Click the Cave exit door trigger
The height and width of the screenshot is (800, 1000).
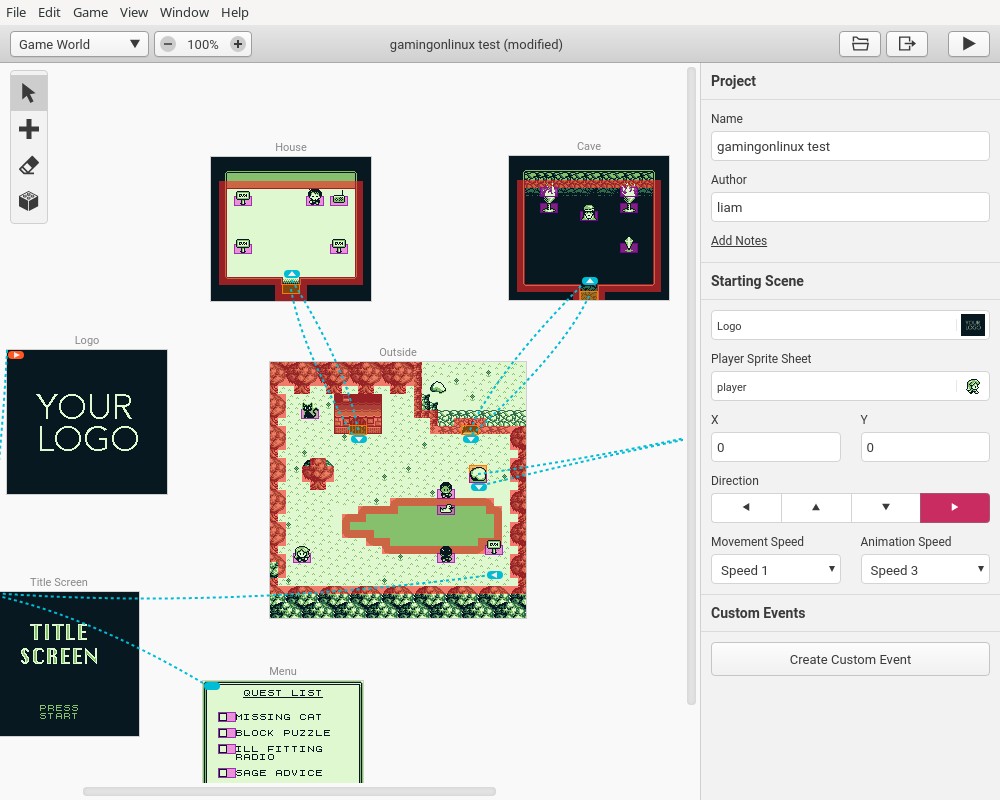[589, 294]
